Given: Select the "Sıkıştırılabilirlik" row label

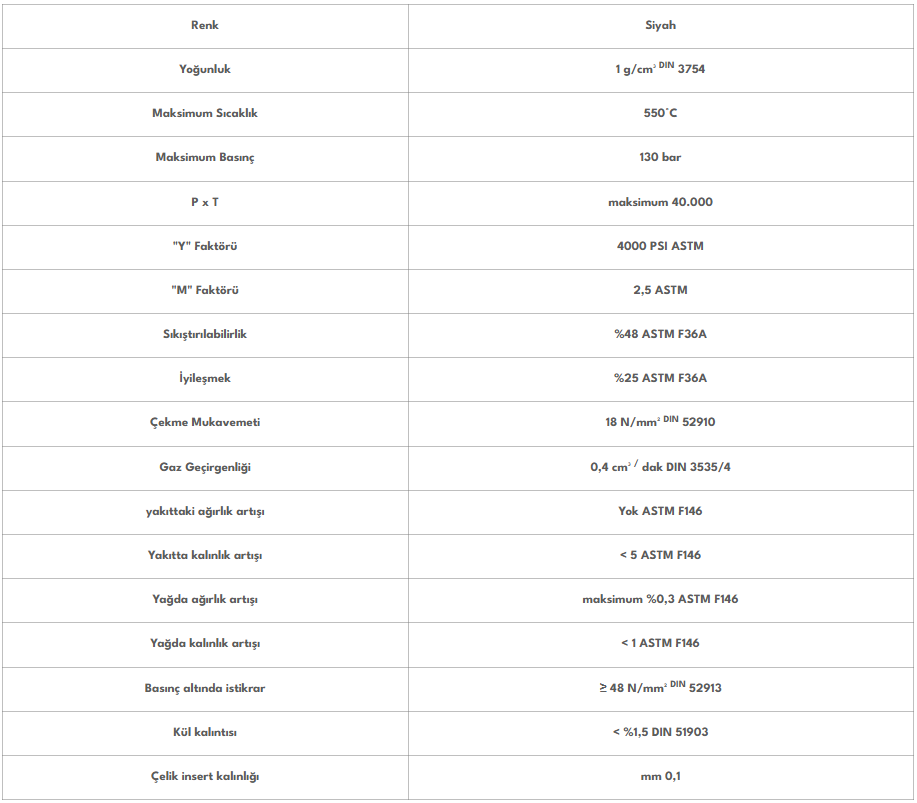Looking at the screenshot, I should 205,334.
